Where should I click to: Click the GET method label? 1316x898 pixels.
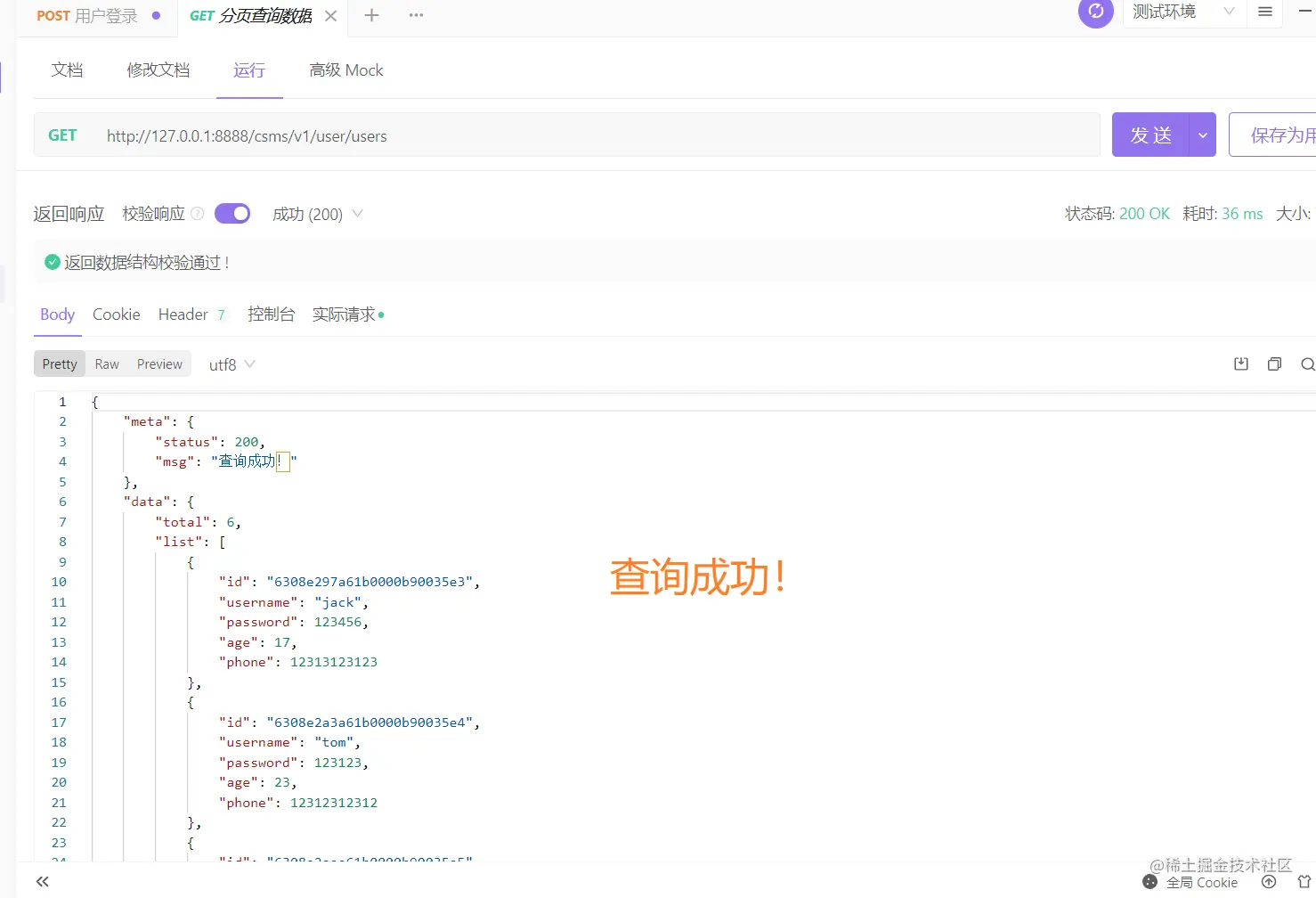coord(62,135)
